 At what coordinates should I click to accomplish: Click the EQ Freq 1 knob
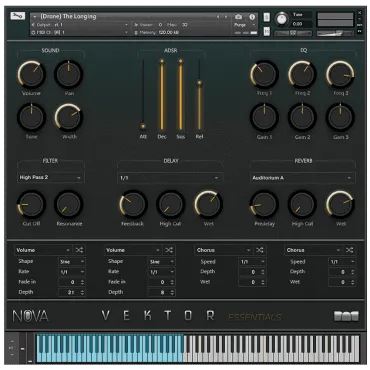[x=264, y=74]
